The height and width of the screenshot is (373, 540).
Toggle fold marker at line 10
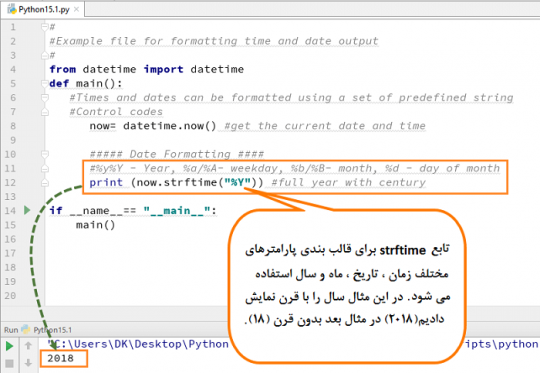[45, 154]
